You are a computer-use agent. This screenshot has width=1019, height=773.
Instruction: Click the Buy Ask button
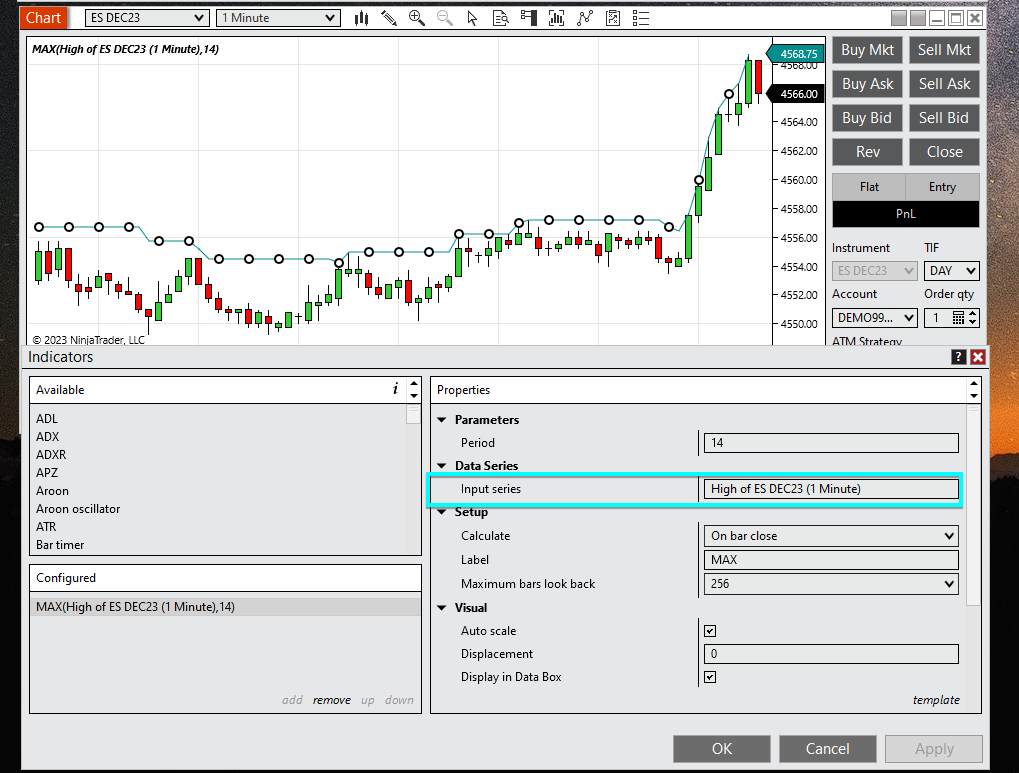pos(867,84)
